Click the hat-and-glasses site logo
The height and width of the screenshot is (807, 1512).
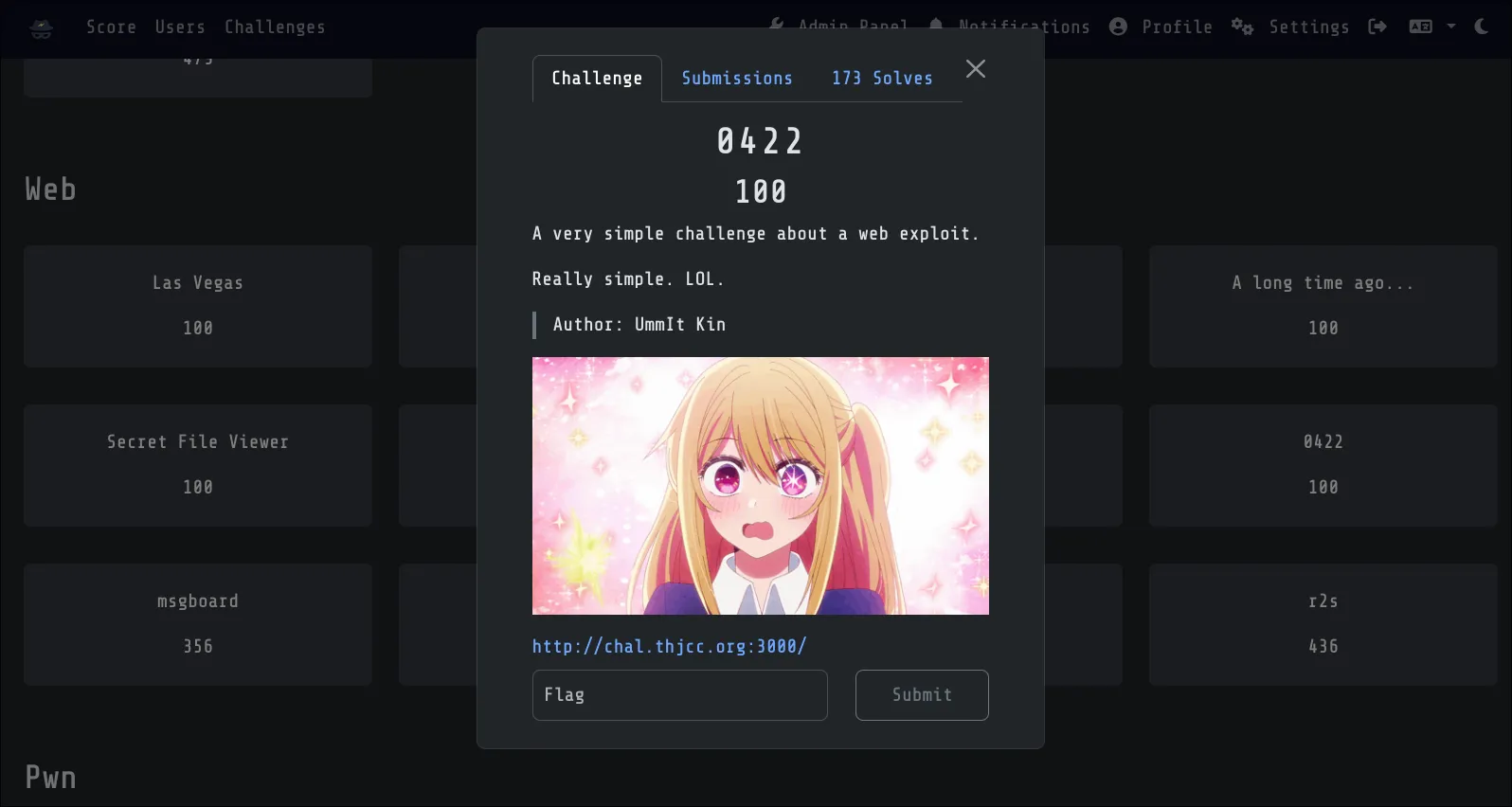point(41,27)
